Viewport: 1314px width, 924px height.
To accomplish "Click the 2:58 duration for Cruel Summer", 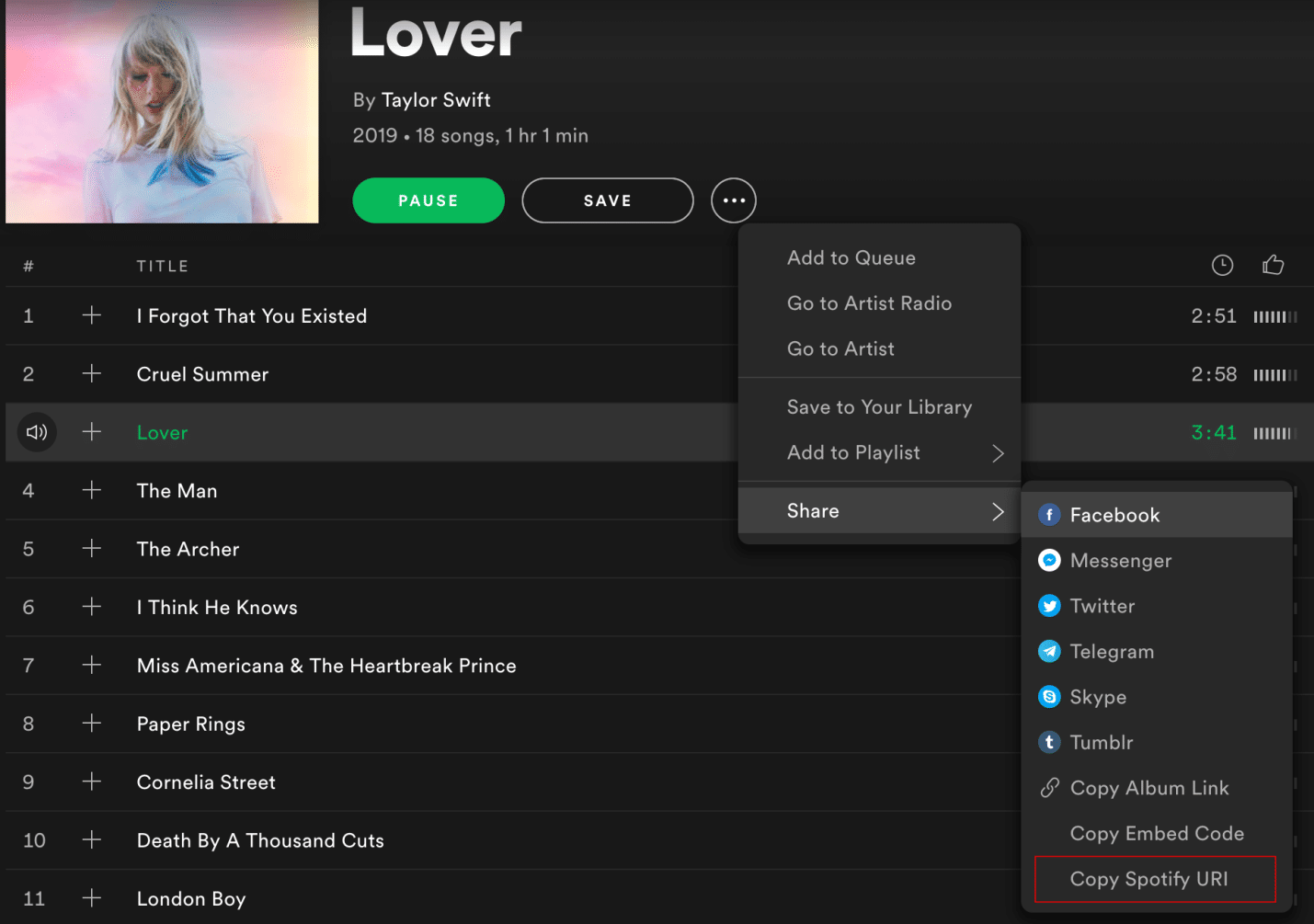I will pyautogui.click(x=1214, y=374).
